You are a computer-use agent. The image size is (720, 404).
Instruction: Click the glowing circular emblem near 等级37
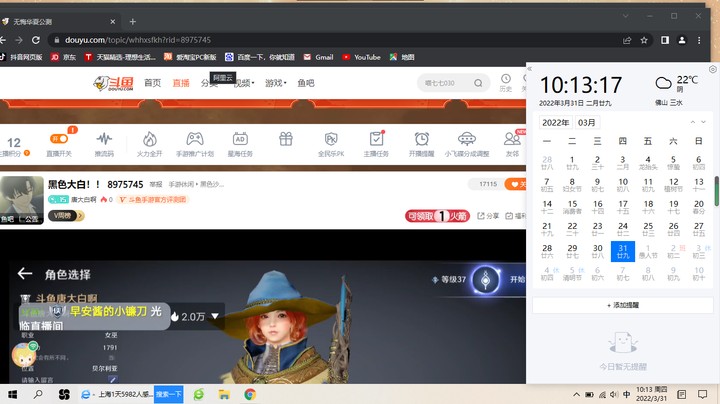[x=486, y=279]
